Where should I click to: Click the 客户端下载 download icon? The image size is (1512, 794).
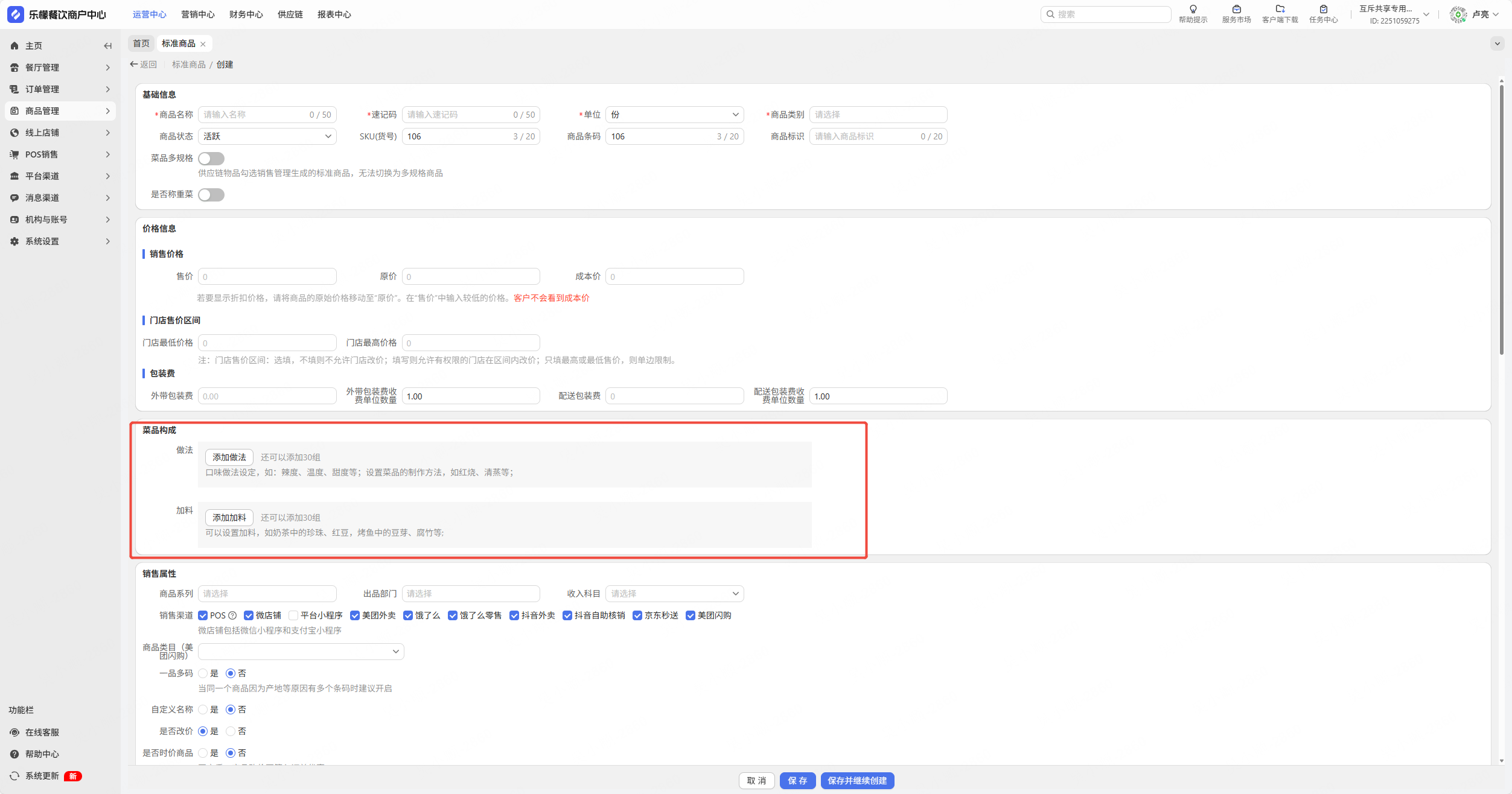(x=1280, y=10)
